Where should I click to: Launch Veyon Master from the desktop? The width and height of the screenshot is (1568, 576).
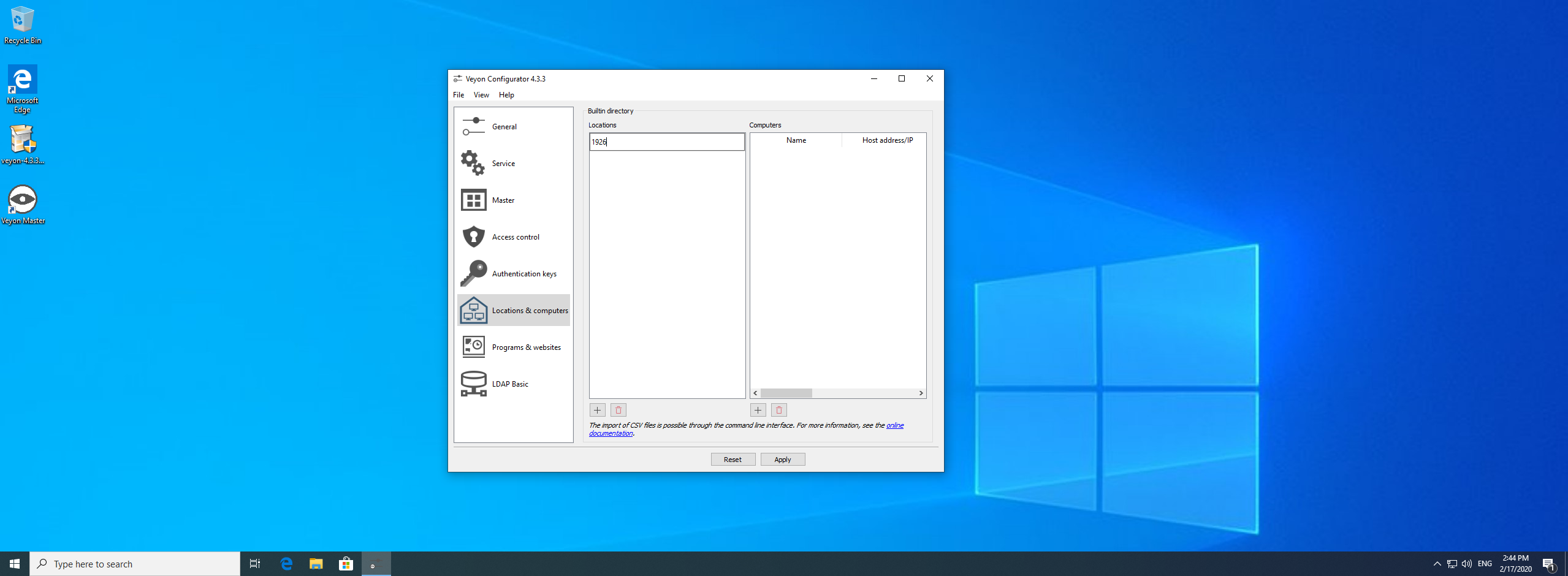pos(23,205)
